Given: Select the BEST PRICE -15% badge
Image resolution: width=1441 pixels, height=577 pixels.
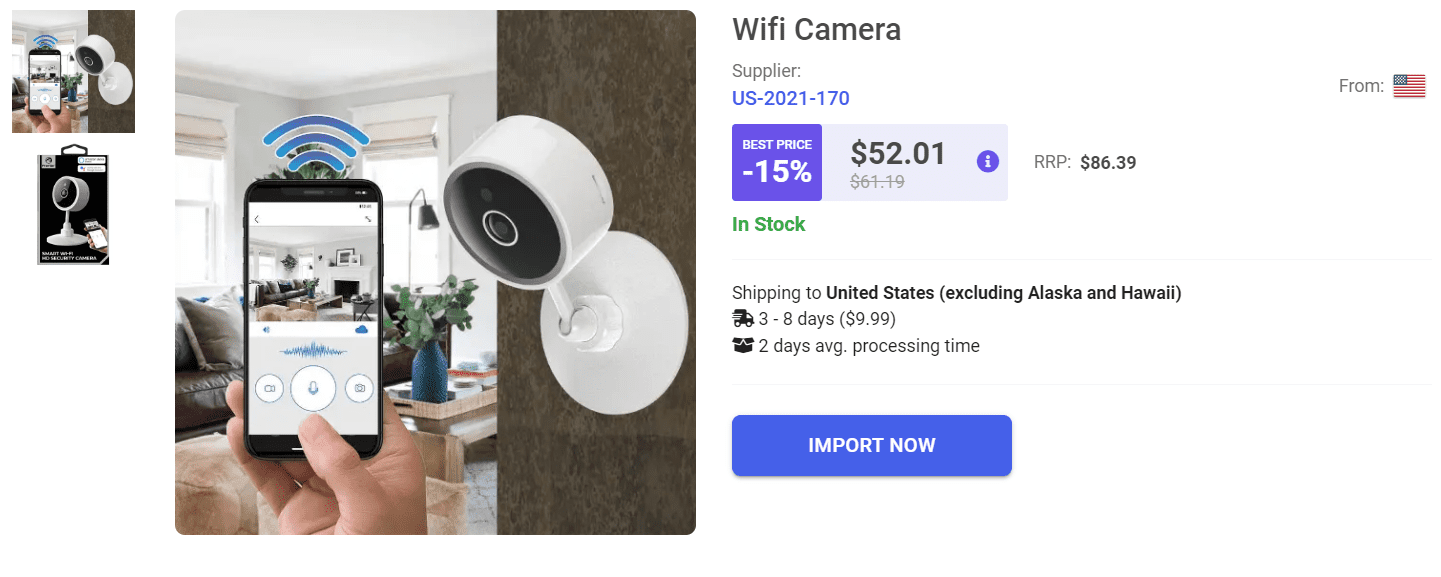Looking at the screenshot, I should tap(776, 160).
